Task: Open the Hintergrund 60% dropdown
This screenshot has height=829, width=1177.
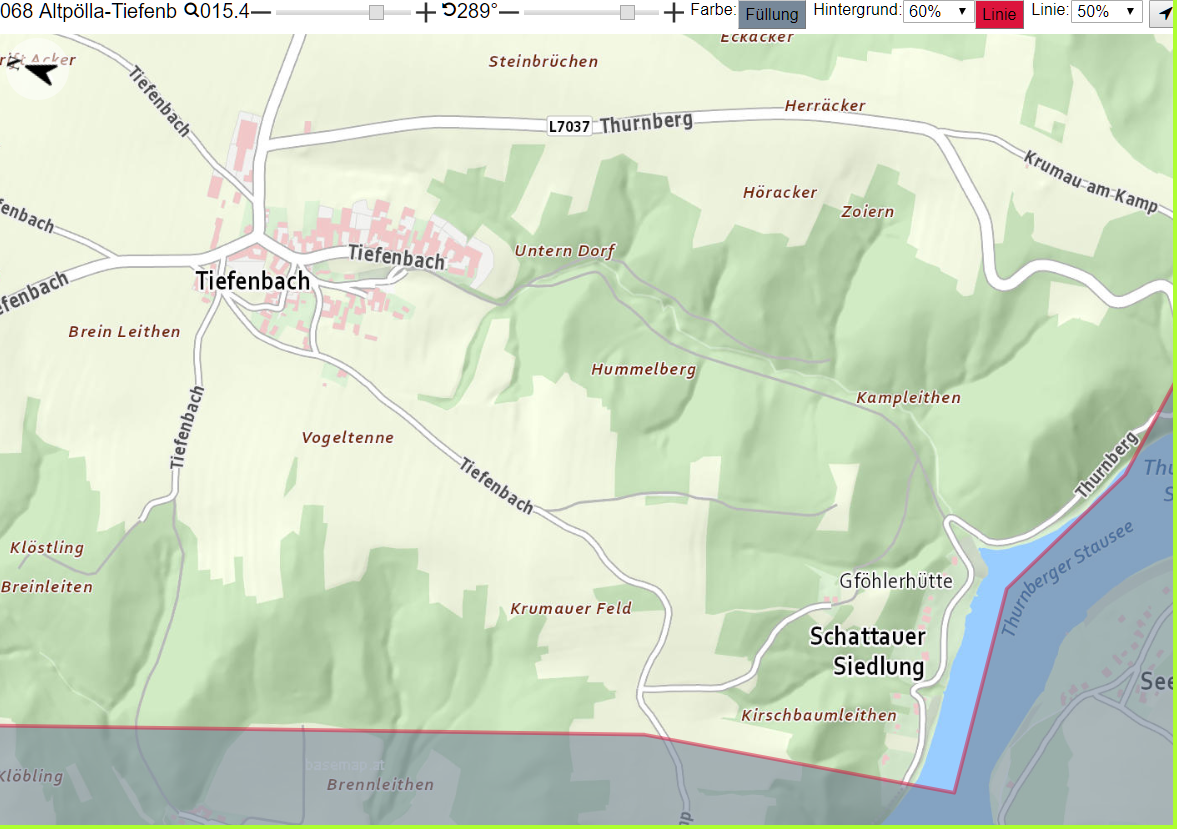Action: [x=938, y=11]
